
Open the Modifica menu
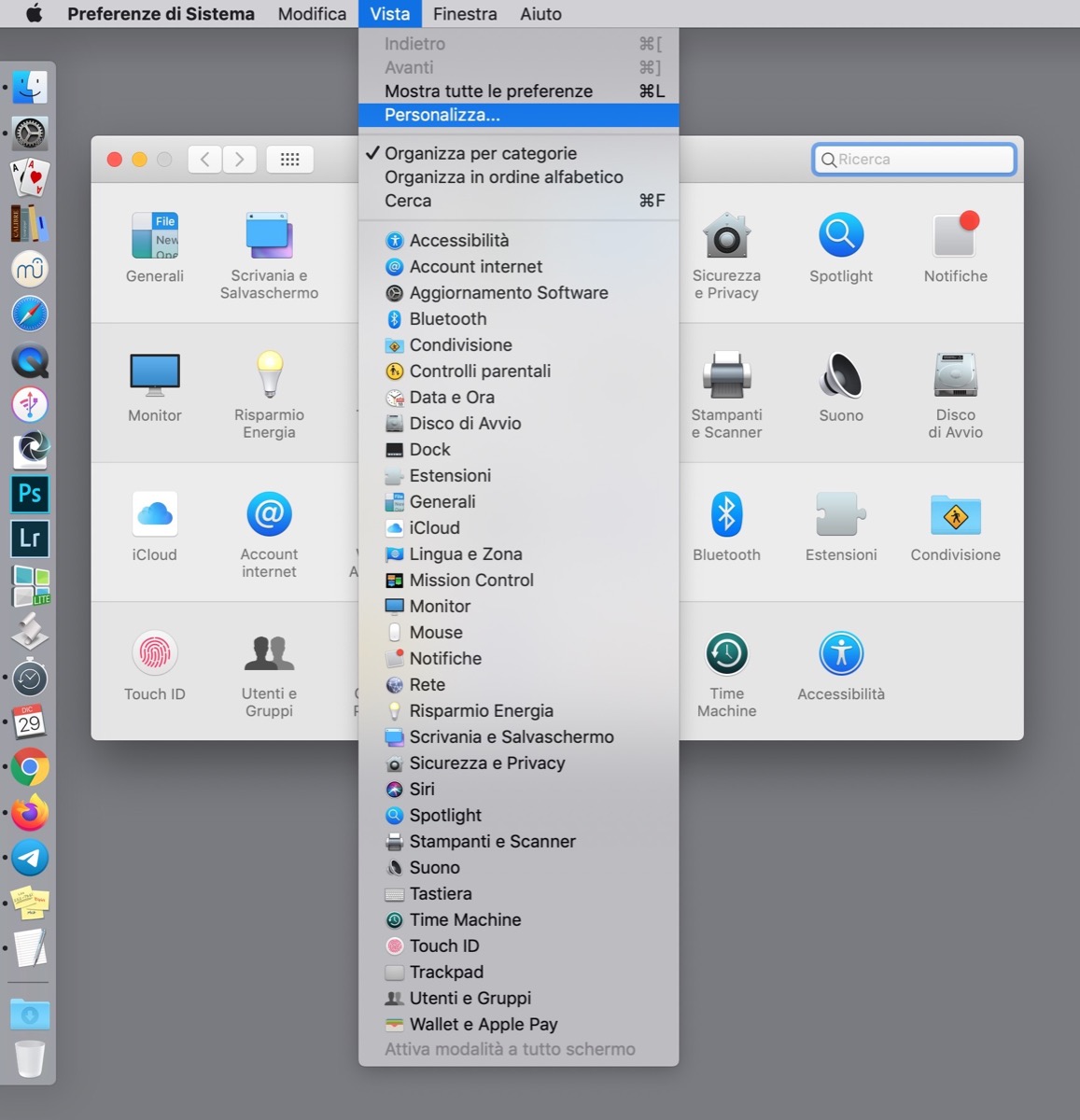coord(312,14)
